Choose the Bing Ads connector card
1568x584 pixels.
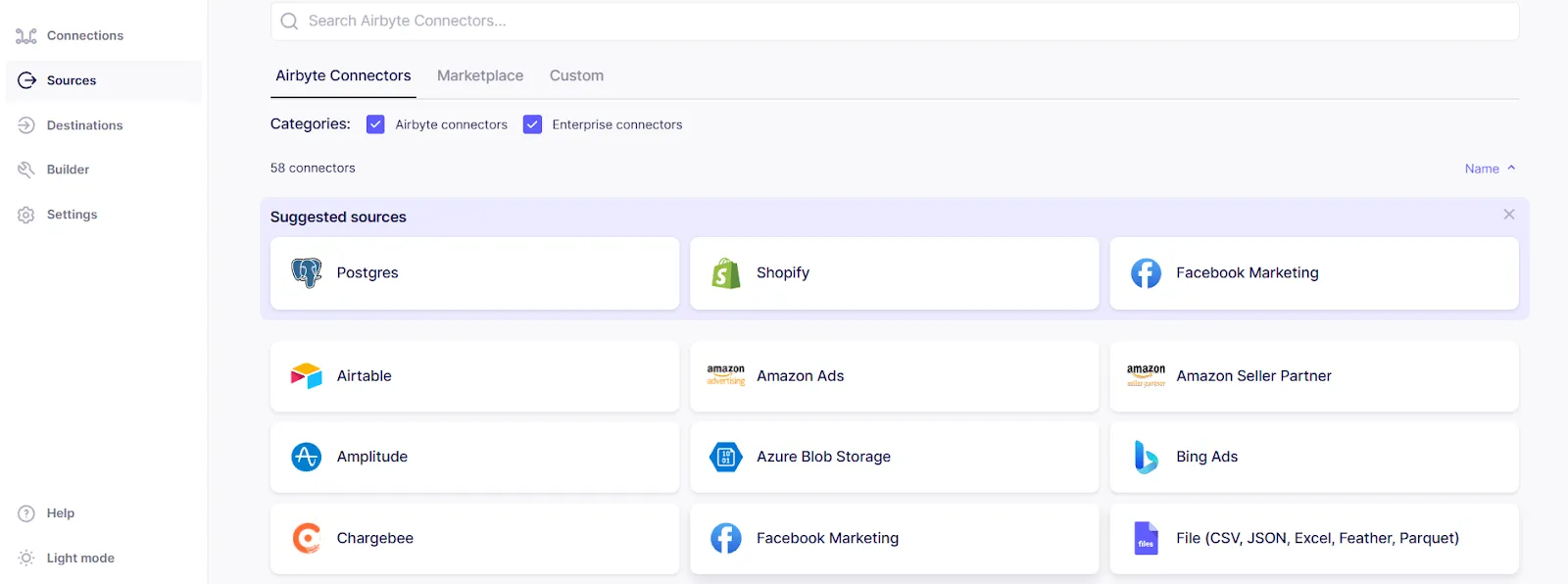pyautogui.click(x=1314, y=457)
